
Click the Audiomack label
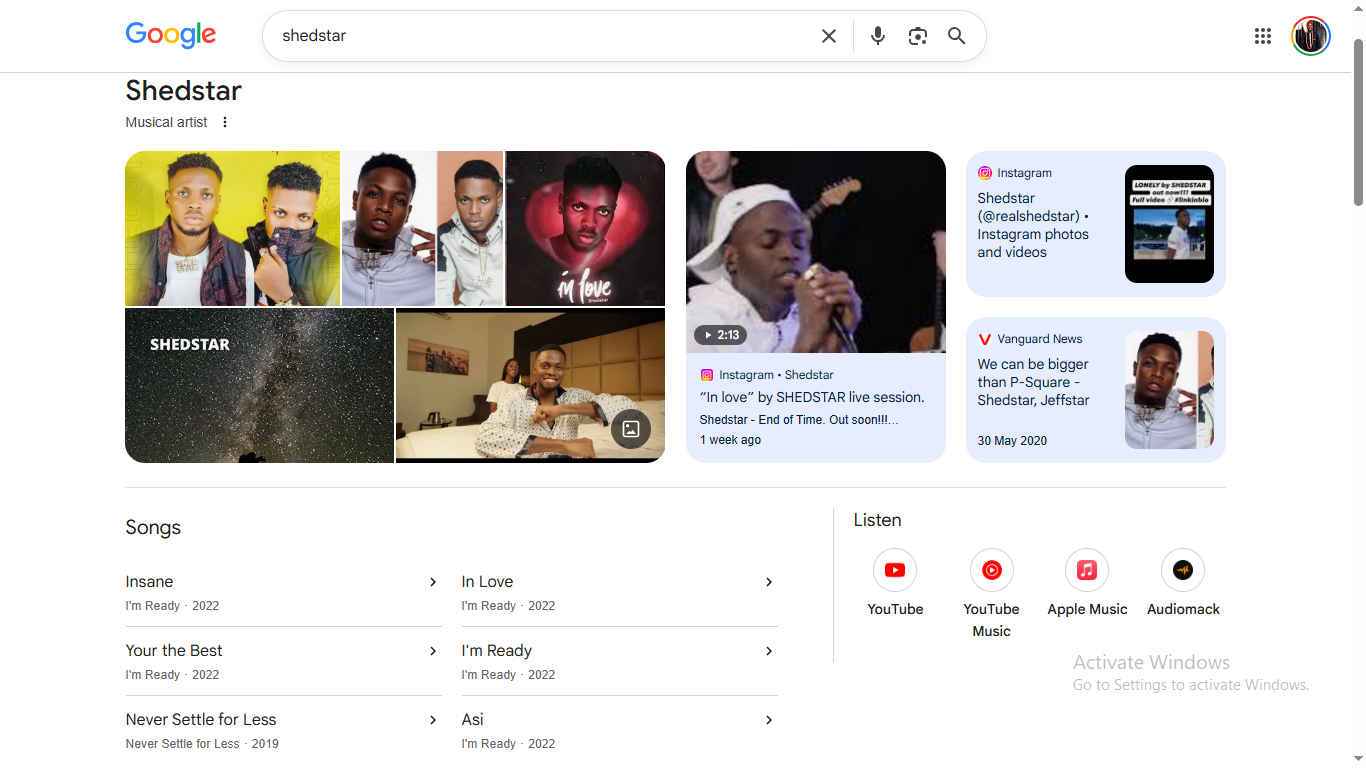coord(1183,609)
